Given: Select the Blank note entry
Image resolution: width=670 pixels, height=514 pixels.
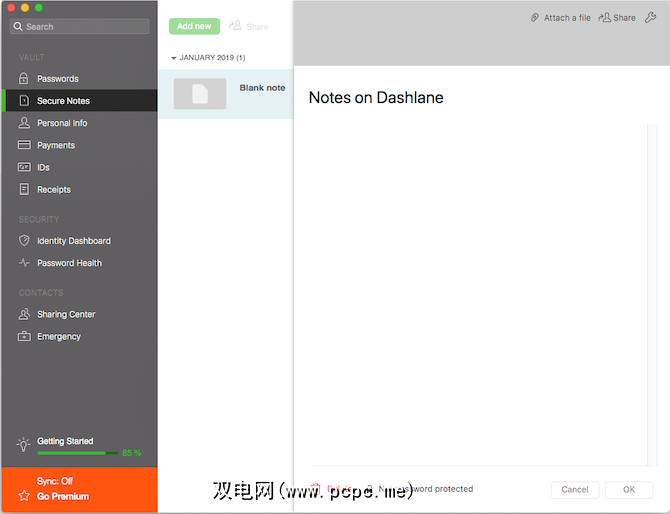Looking at the screenshot, I should (x=226, y=94).
